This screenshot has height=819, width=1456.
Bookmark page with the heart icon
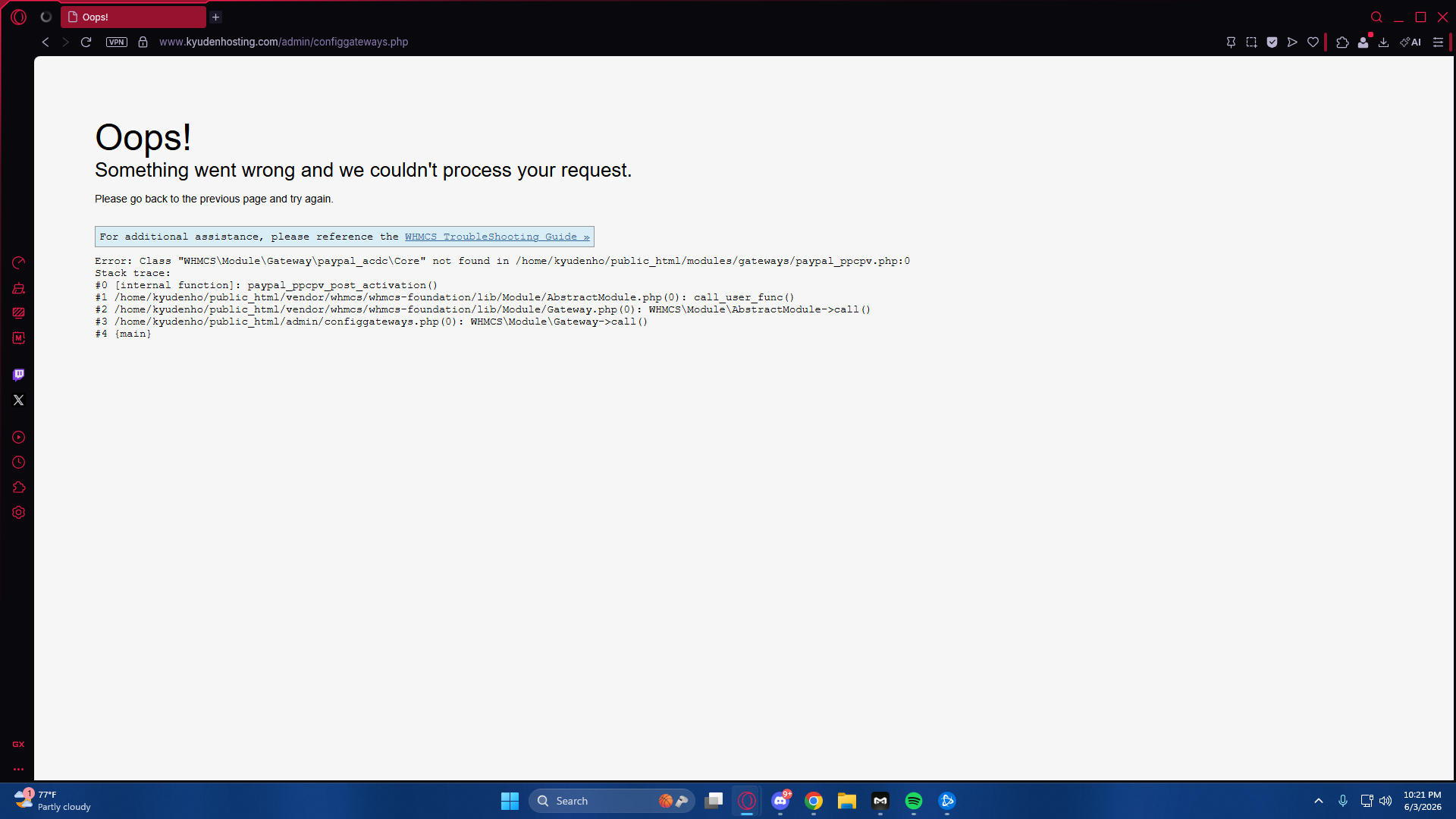[1313, 42]
